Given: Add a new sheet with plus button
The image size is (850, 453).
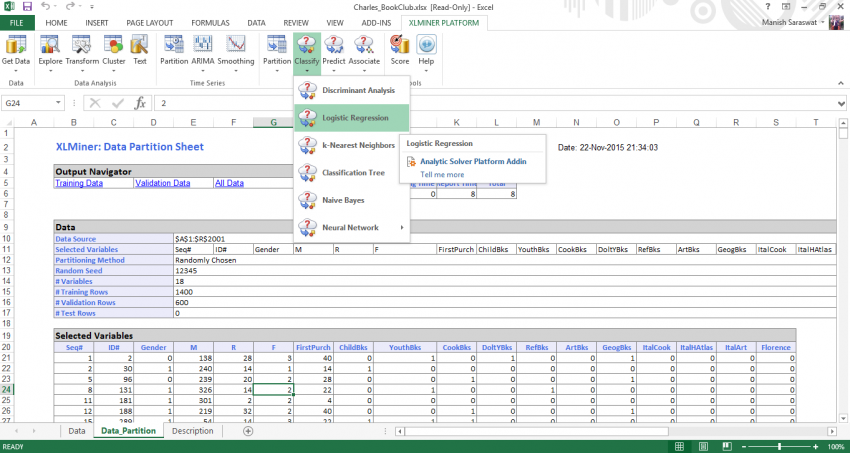Looking at the screenshot, I should (248, 431).
